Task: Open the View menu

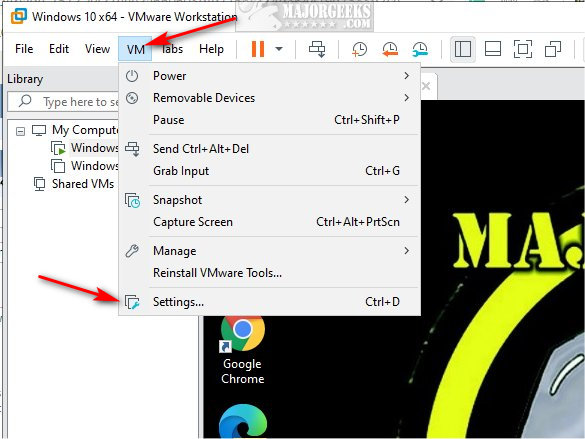Action: [x=97, y=49]
